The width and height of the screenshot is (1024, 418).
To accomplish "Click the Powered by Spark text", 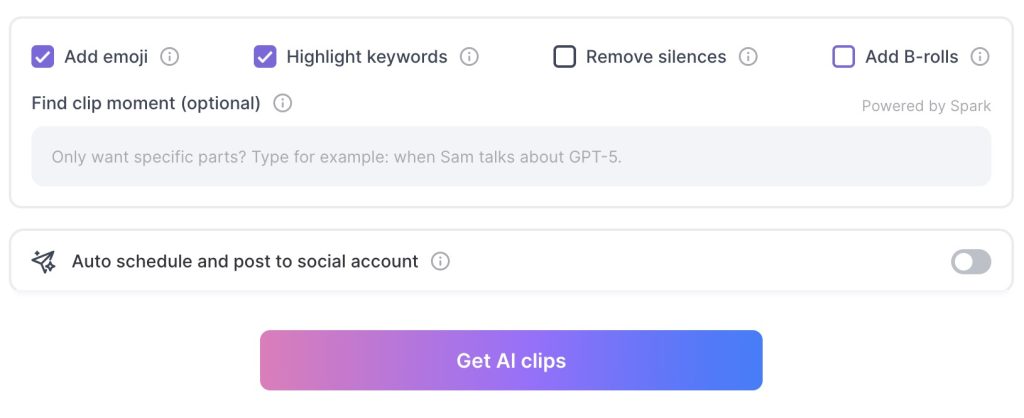I will [x=926, y=106].
